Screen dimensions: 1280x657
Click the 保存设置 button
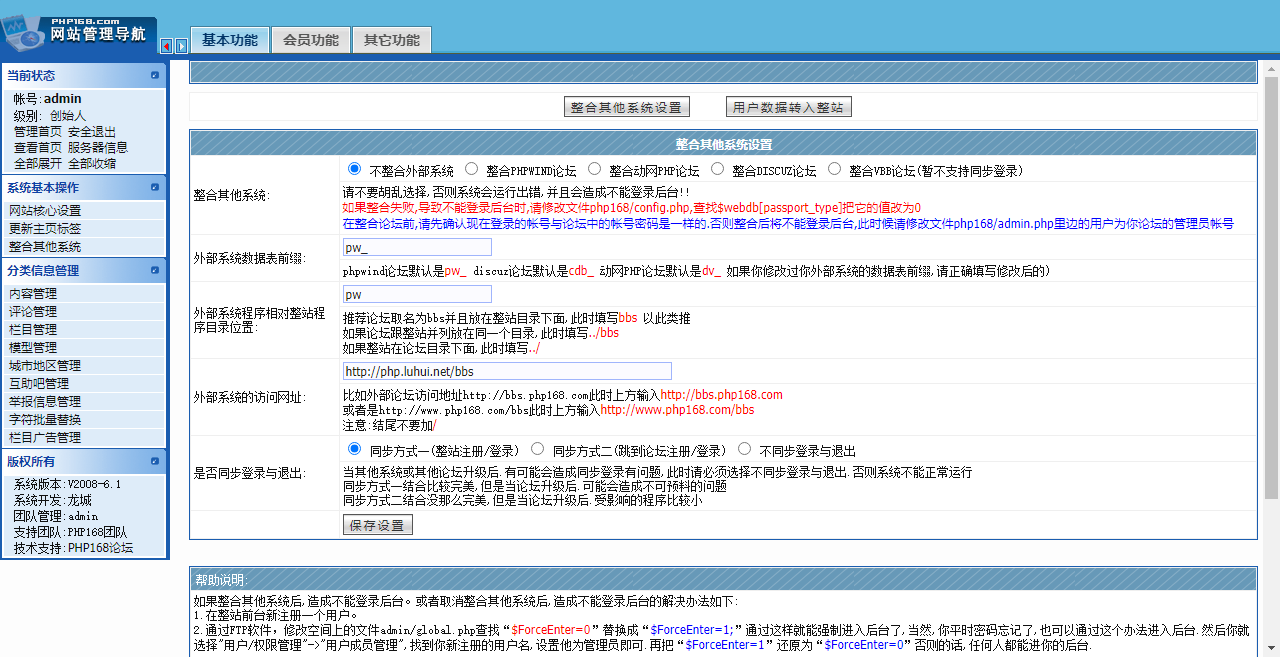[x=378, y=525]
